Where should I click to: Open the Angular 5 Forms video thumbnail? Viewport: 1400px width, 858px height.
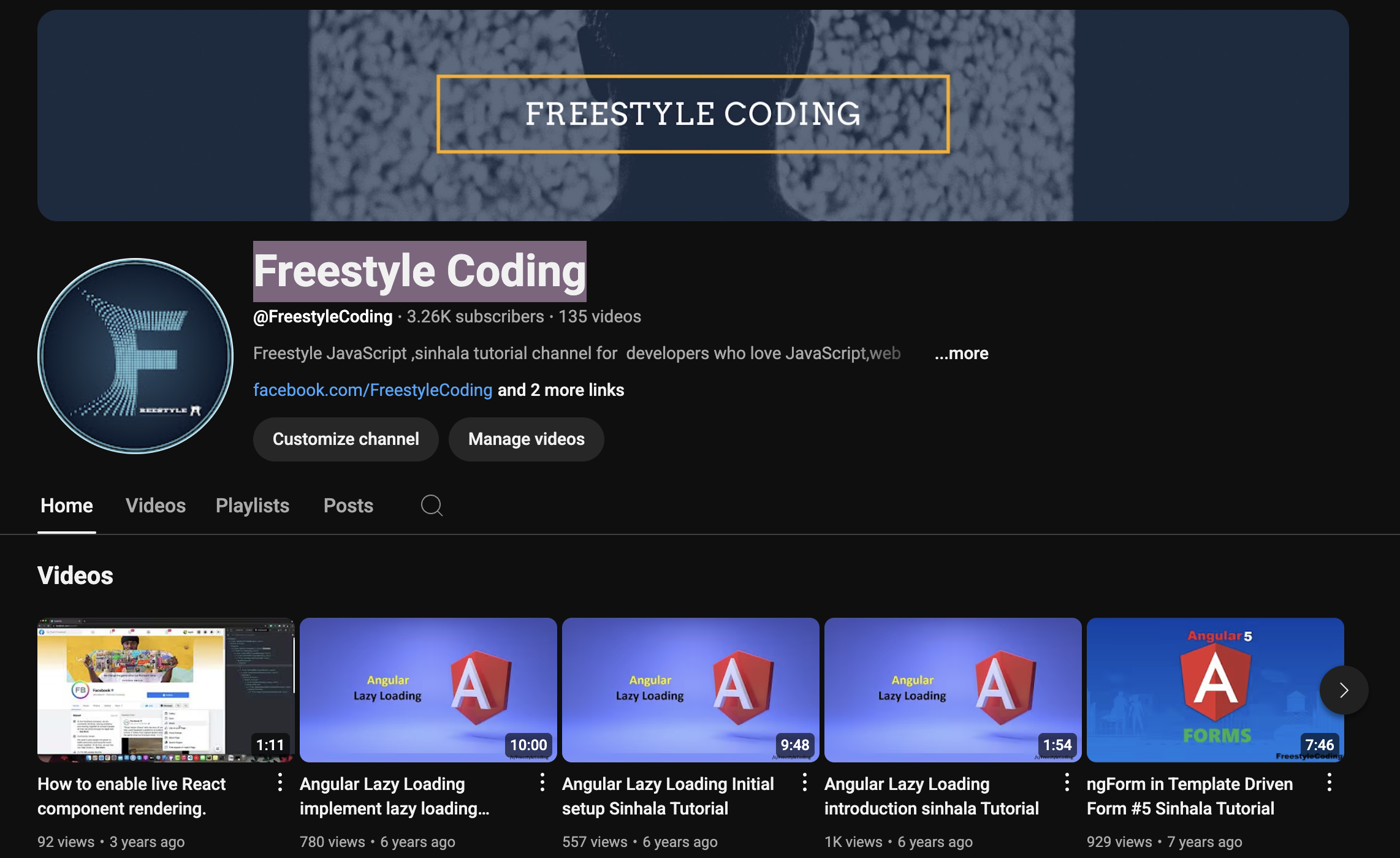(1215, 690)
